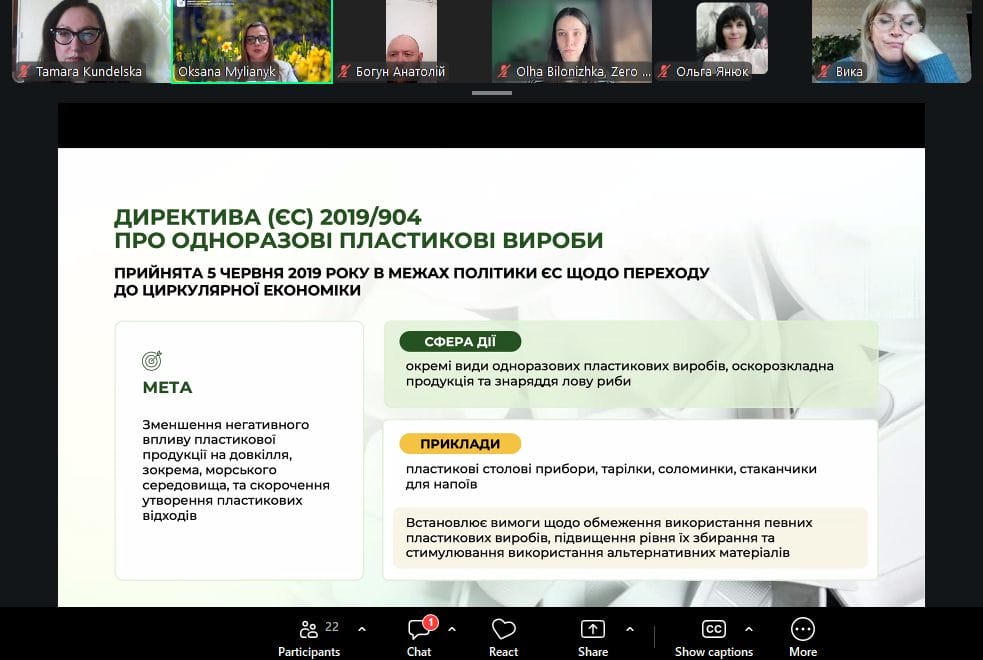This screenshot has width=983, height=660.
Task: Expand the captions settings chevron
Action: (749, 629)
